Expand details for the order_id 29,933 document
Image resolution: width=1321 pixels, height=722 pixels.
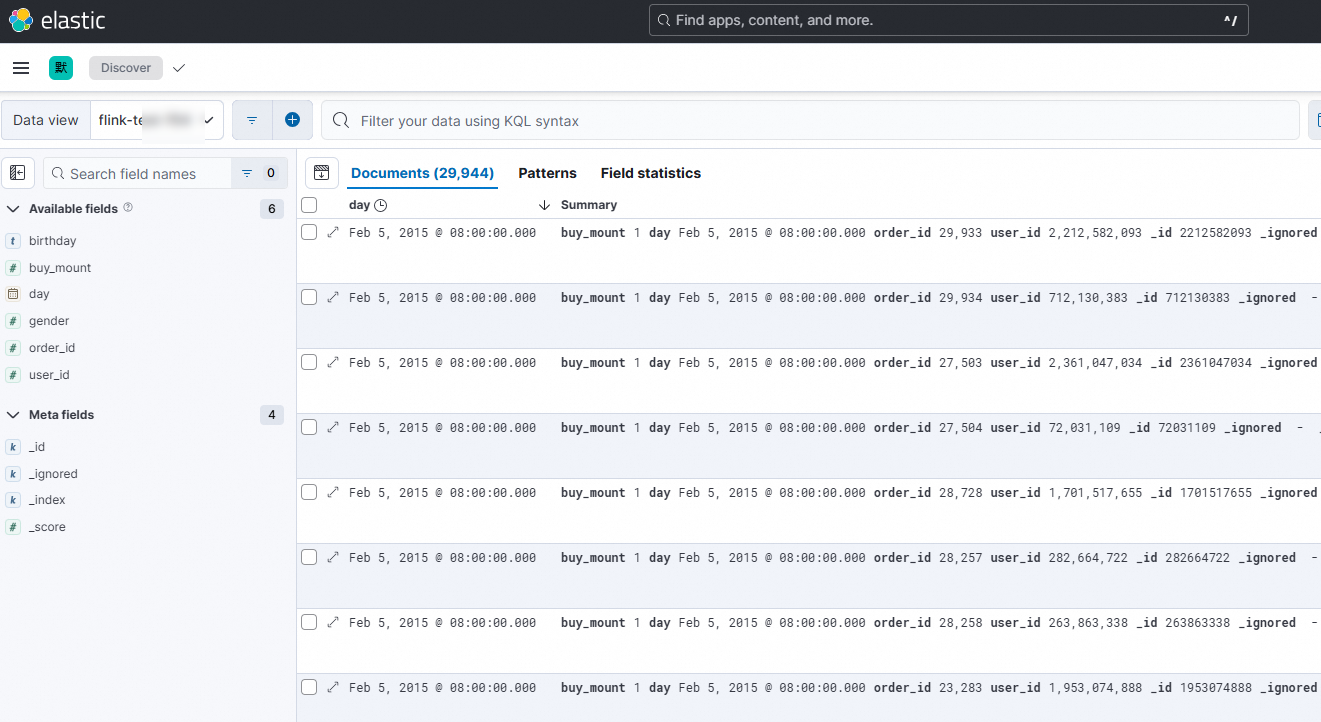tap(333, 232)
